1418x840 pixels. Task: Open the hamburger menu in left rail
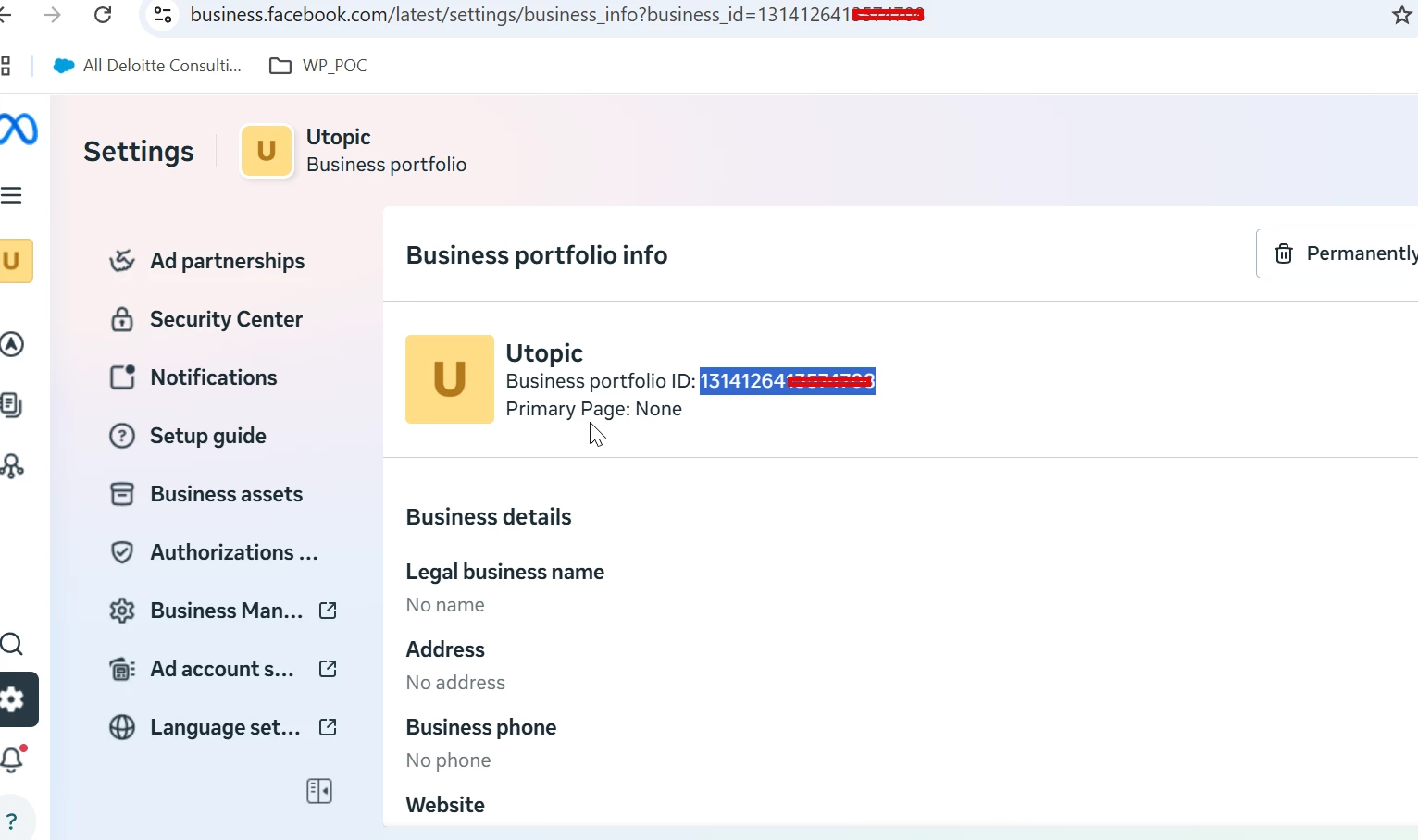click(x=11, y=195)
